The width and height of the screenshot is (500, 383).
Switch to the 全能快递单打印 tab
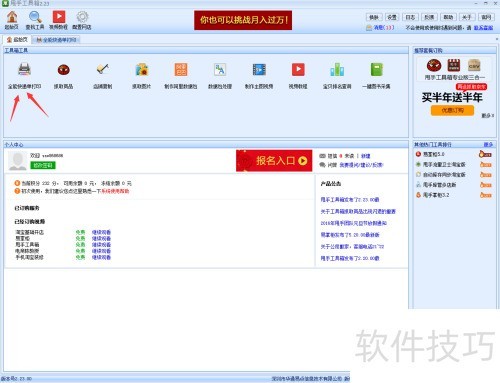coord(56,40)
